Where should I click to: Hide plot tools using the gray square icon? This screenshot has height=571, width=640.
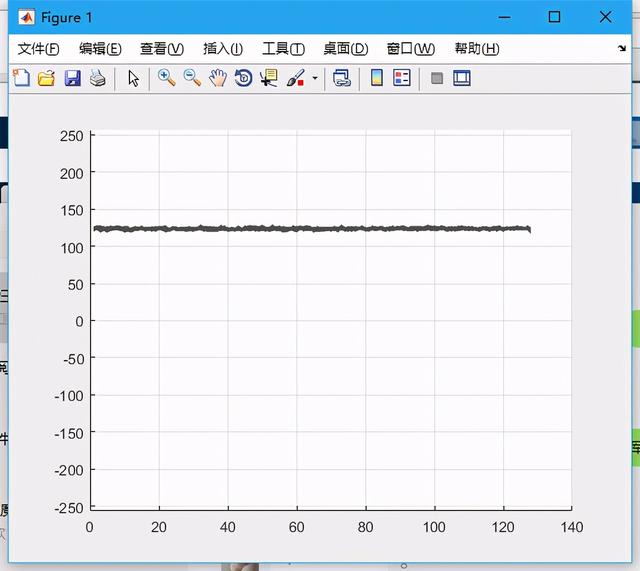click(436, 78)
